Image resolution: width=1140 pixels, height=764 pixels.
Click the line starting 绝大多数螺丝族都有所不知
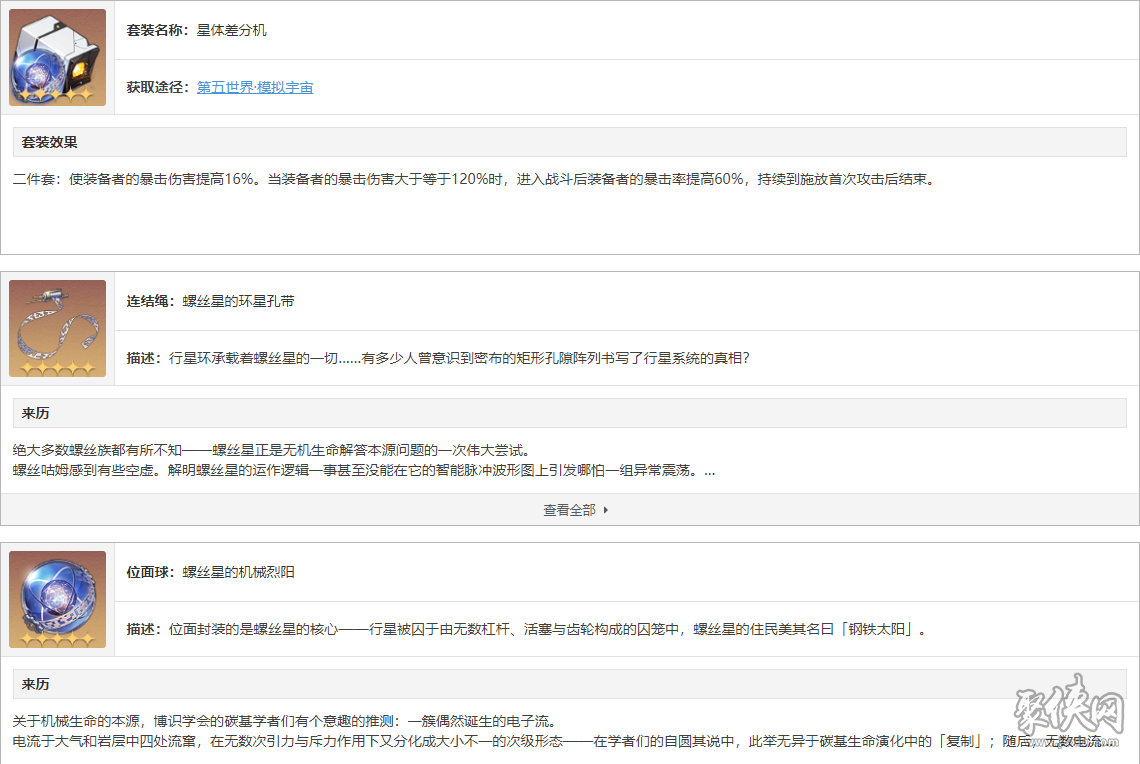[272, 451]
